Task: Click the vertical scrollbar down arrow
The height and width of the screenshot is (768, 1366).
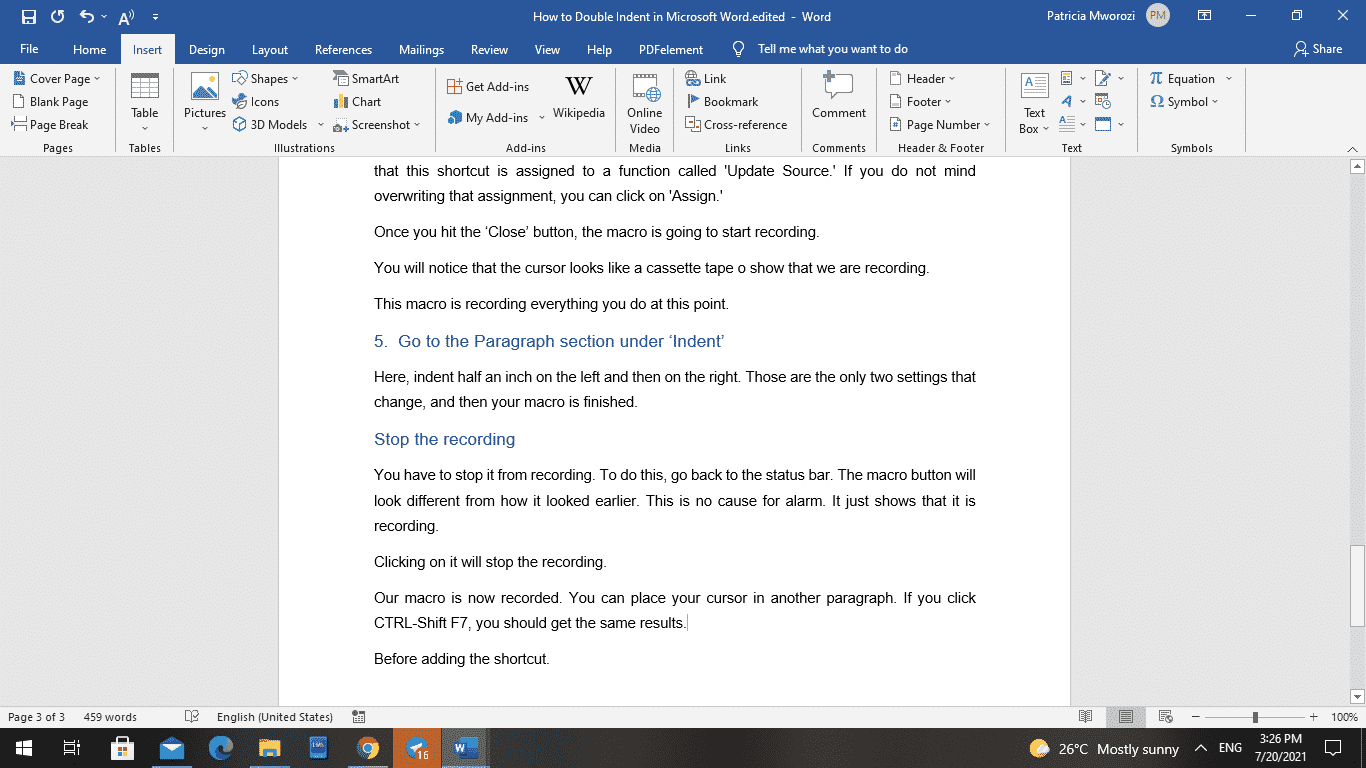Action: pyautogui.click(x=1357, y=696)
